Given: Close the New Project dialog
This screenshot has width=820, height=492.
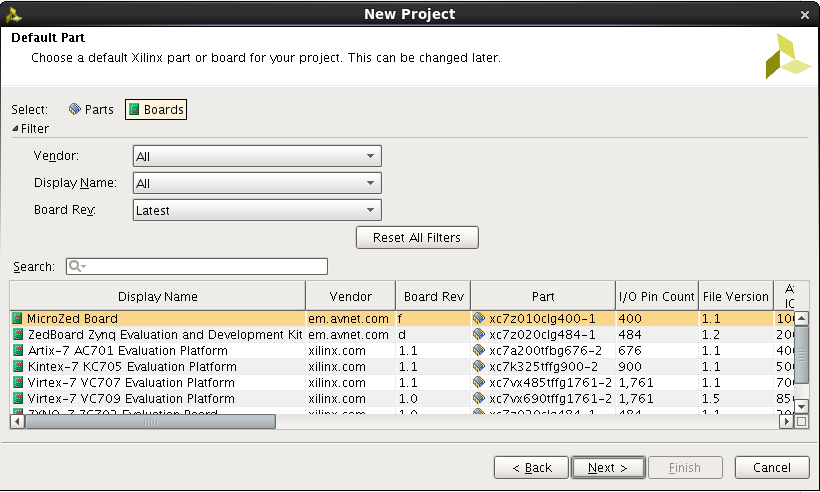Looking at the screenshot, I should point(805,15).
